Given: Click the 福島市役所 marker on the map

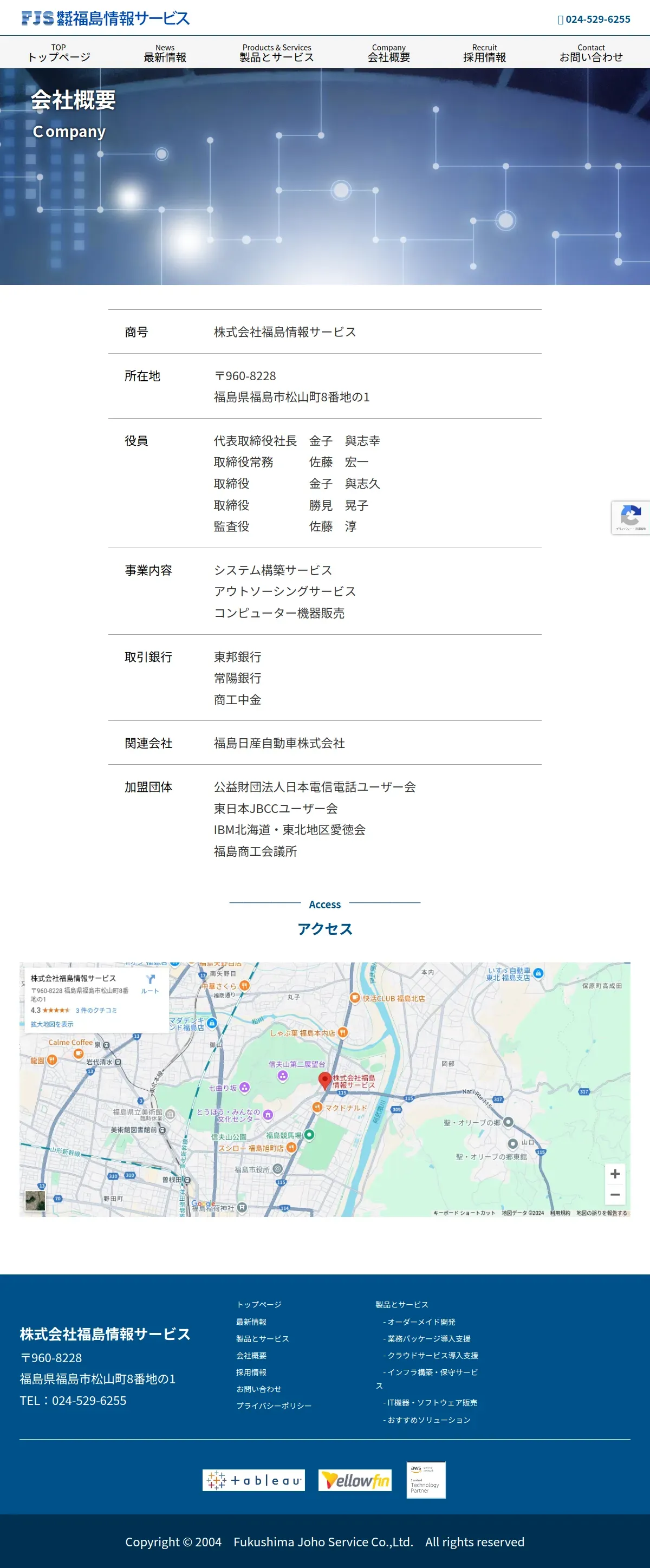Looking at the screenshot, I should (277, 1169).
